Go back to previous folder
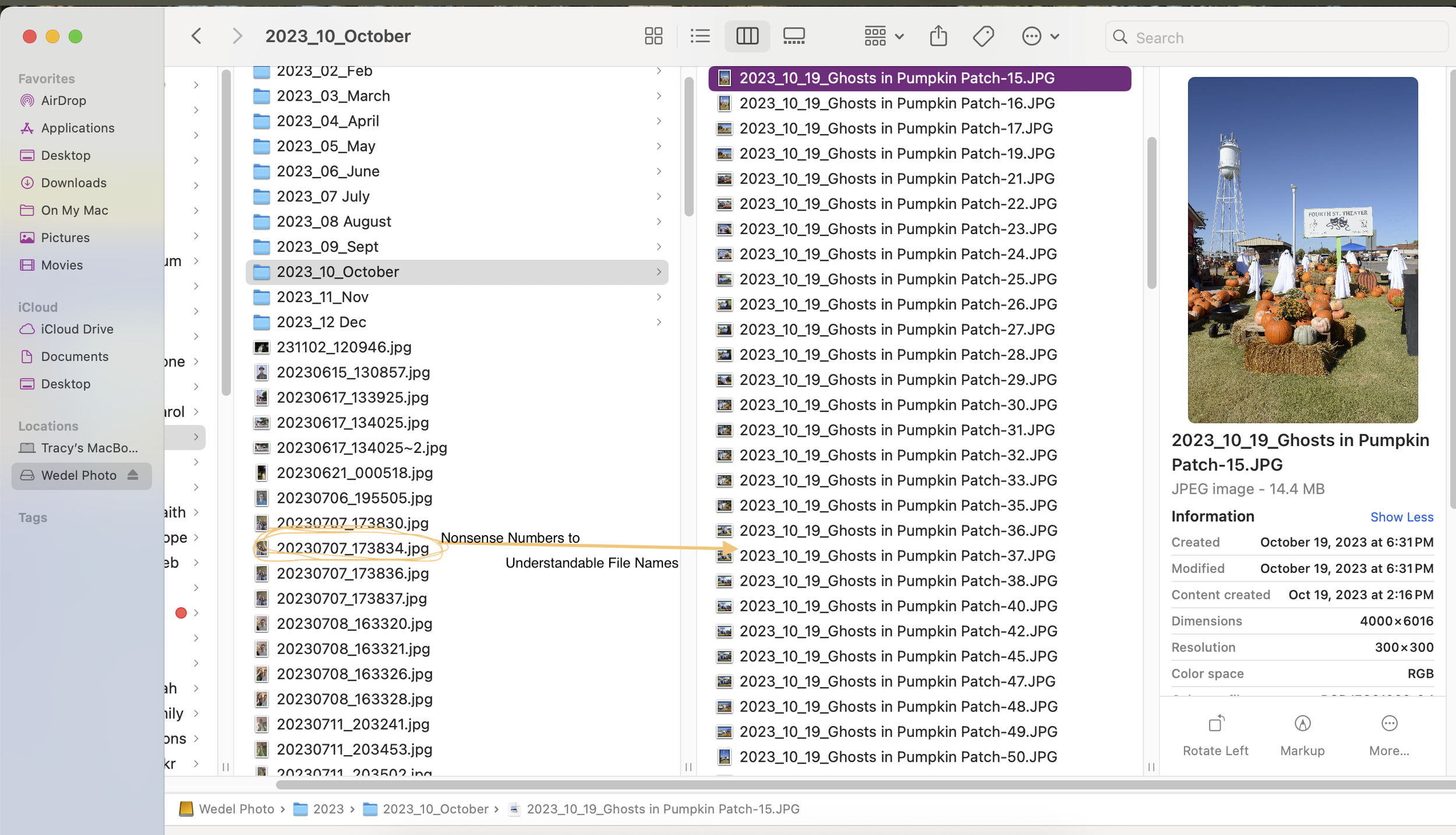The height and width of the screenshot is (835, 1456). coord(197,36)
